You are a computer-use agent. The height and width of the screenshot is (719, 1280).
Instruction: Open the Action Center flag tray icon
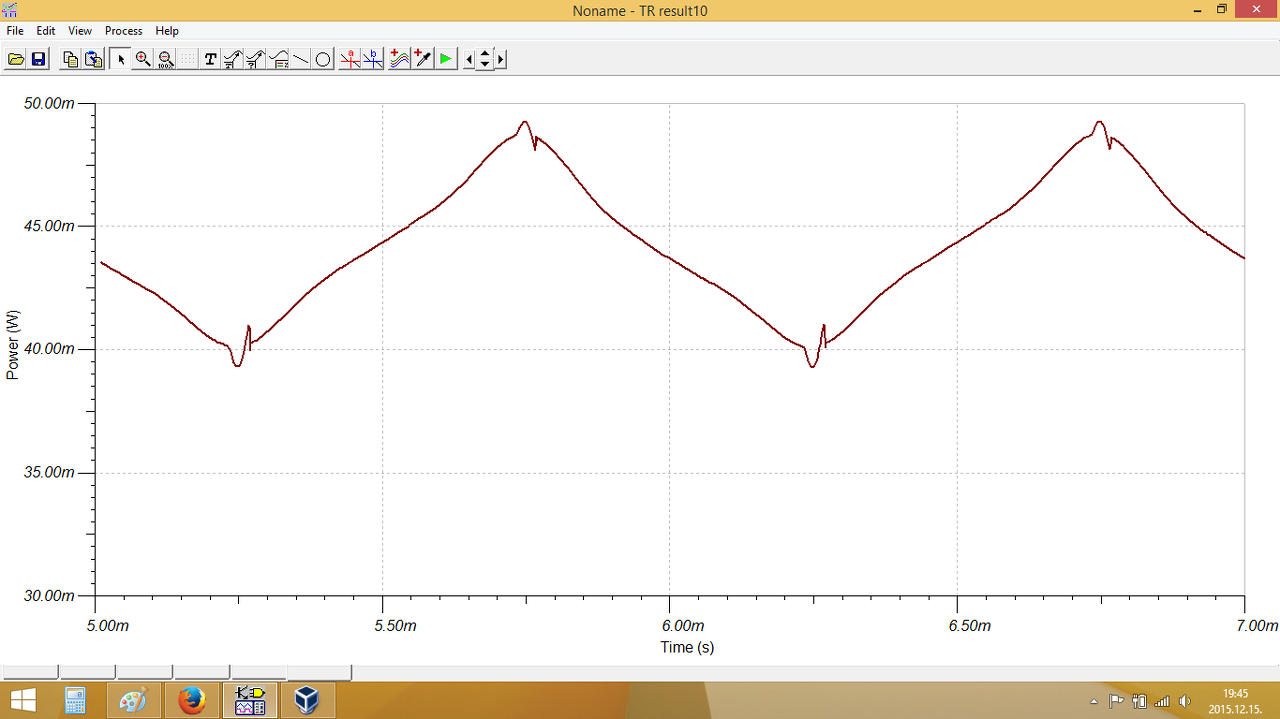(x=1116, y=701)
